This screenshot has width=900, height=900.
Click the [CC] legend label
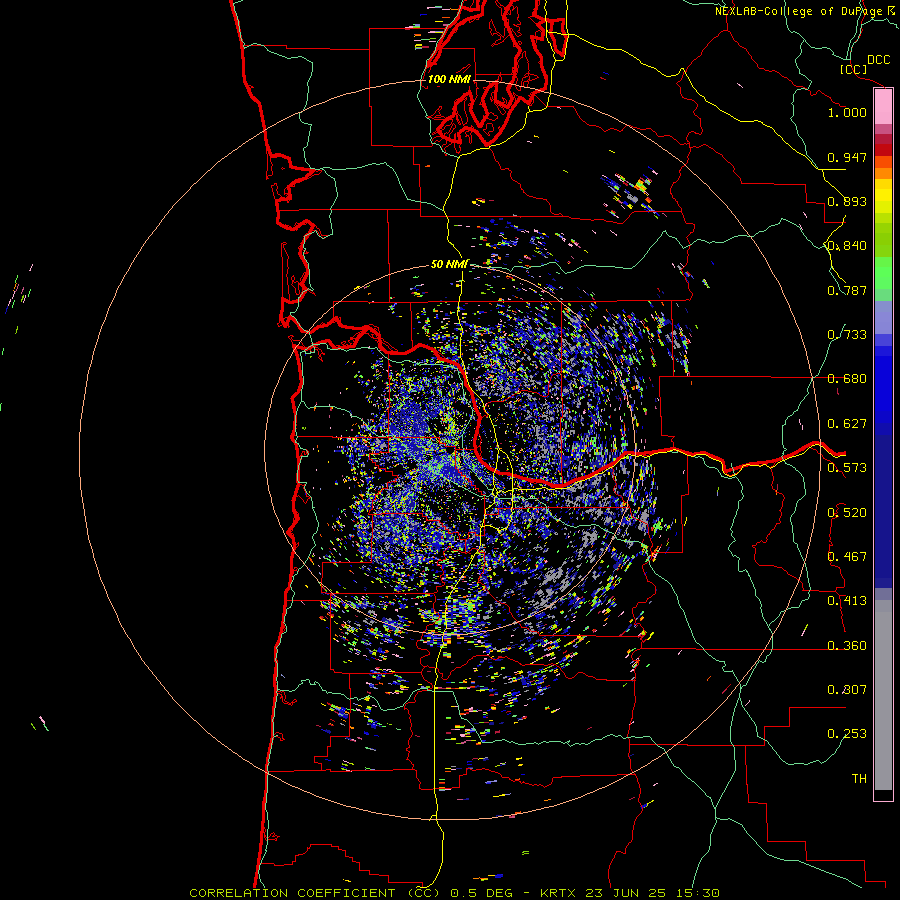tap(854, 69)
